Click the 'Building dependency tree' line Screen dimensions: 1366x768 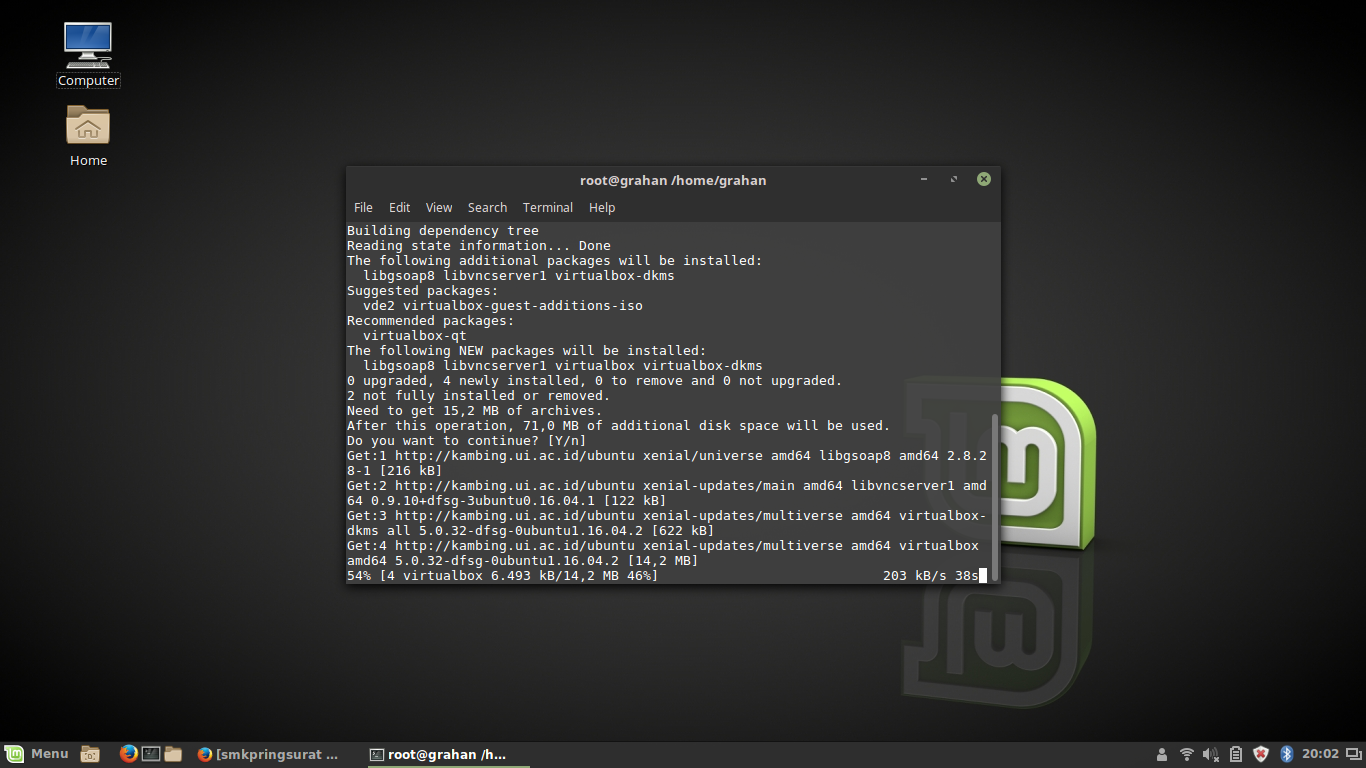pos(443,230)
